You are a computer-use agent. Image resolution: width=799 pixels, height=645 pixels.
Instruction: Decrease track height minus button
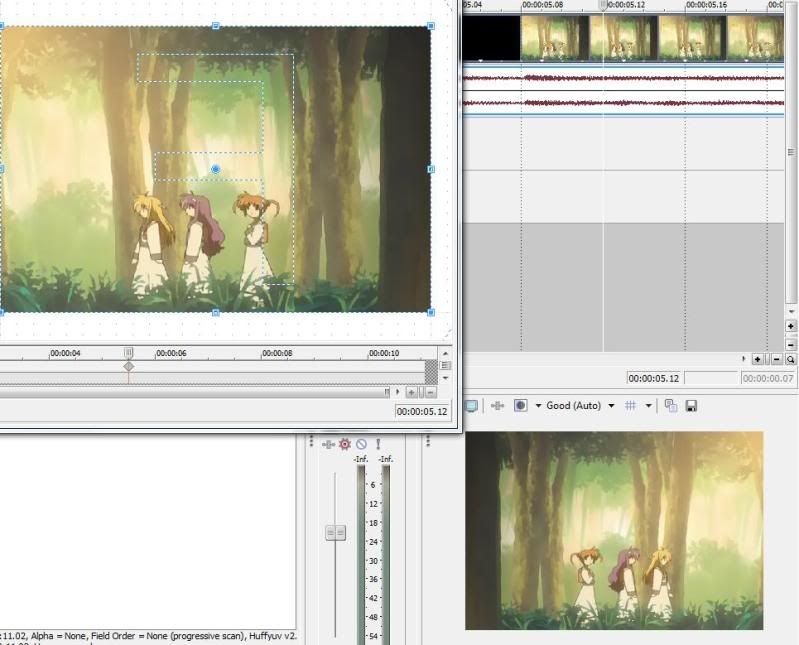[791, 345]
